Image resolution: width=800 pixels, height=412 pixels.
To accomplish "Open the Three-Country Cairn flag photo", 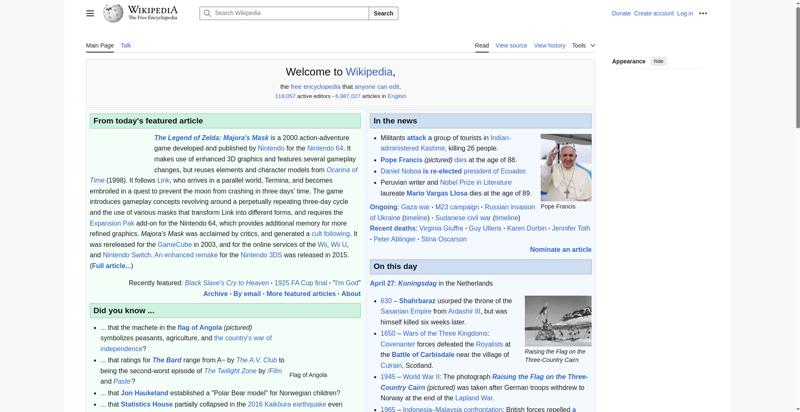I will 558,321.
